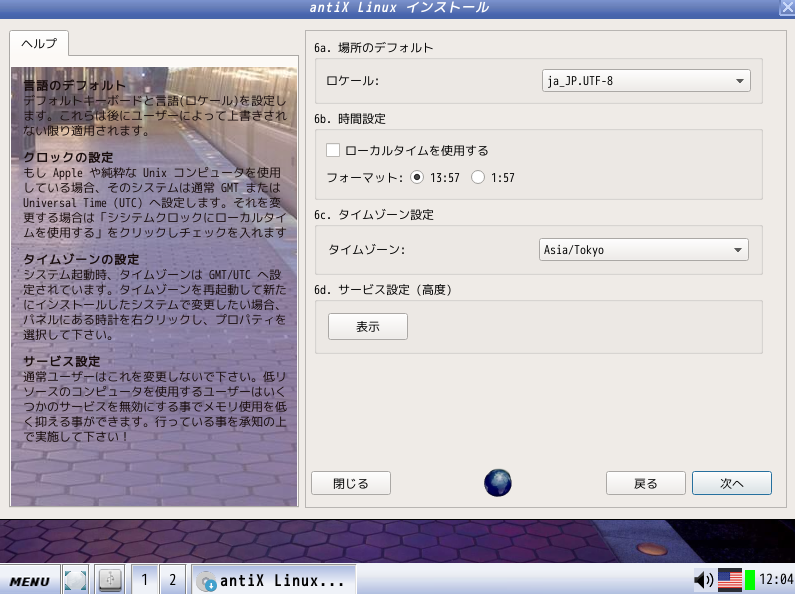Screen dimensions: 795x594
Task: Click the antiX Linux... taskbar window entry
Action: (274, 580)
